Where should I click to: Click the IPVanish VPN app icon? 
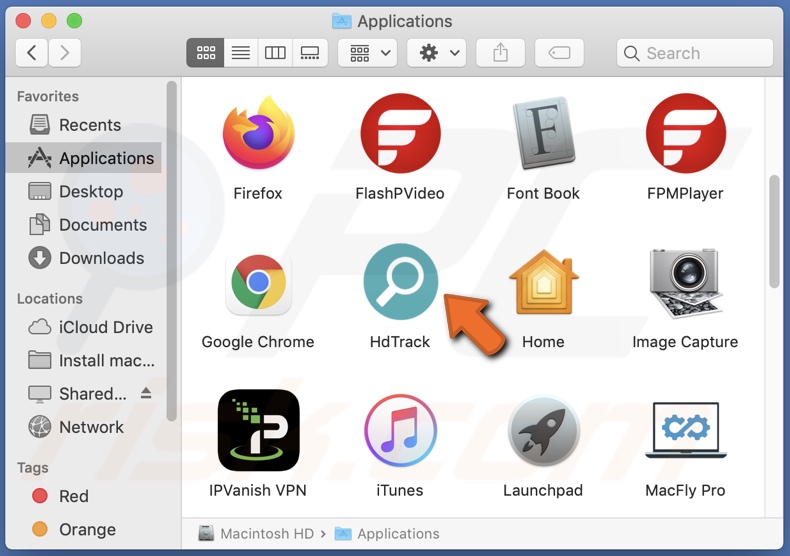click(x=258, y=430)
